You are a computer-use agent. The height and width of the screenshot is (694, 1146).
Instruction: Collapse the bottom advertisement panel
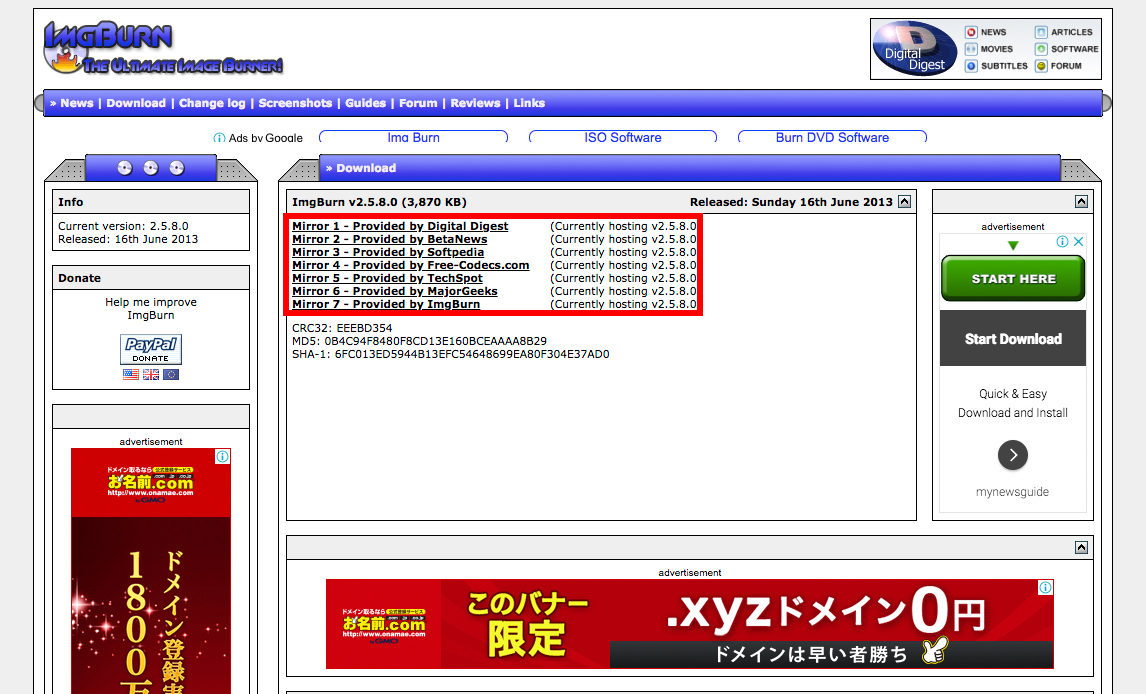(1082, 547)
